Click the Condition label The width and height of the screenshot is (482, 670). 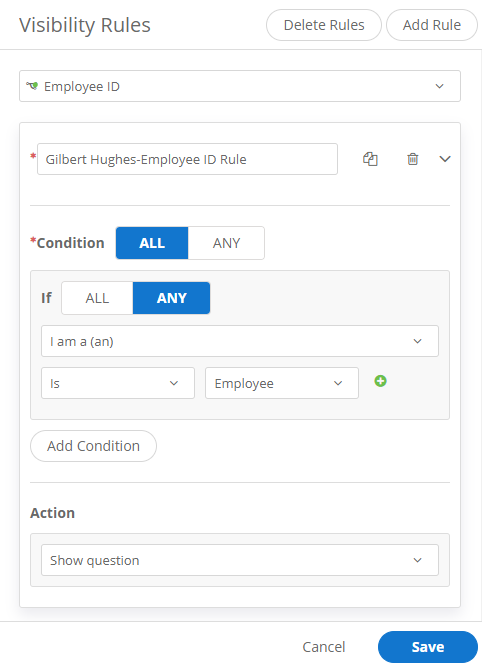point(70,243)
